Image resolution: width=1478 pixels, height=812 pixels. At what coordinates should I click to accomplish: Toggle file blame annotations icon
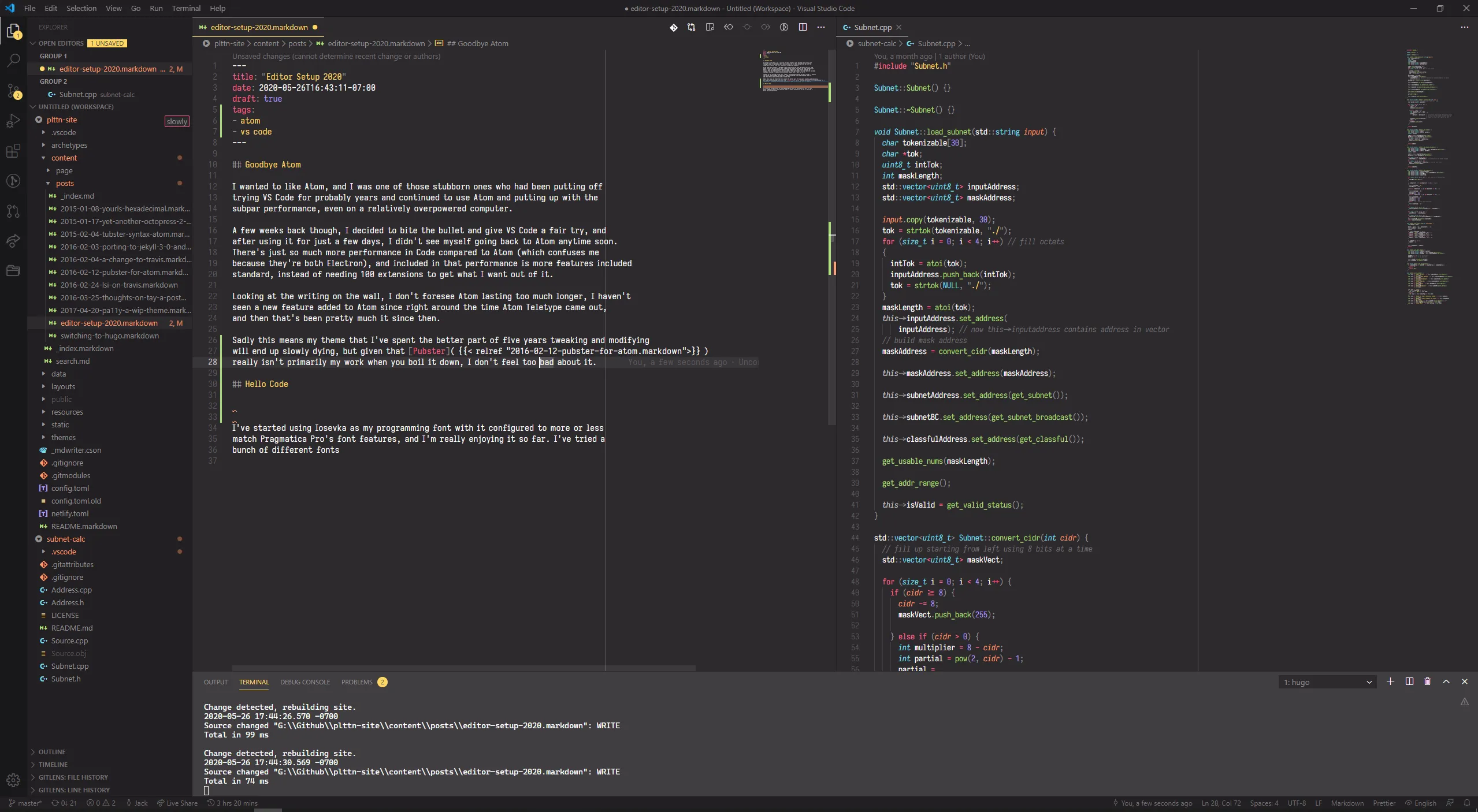tap(784, 27)
